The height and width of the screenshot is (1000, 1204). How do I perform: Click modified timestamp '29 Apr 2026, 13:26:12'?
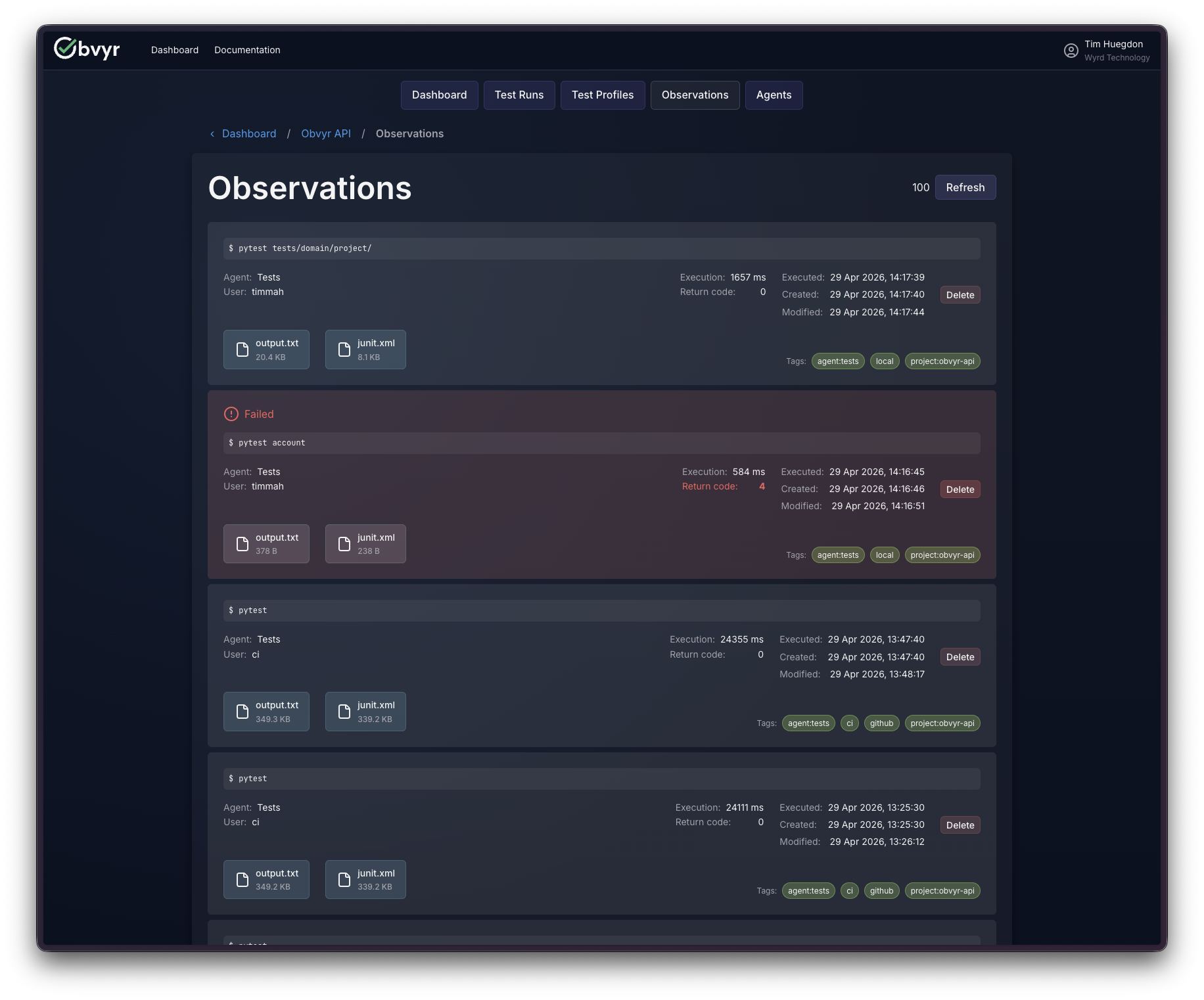pos(877,842)
